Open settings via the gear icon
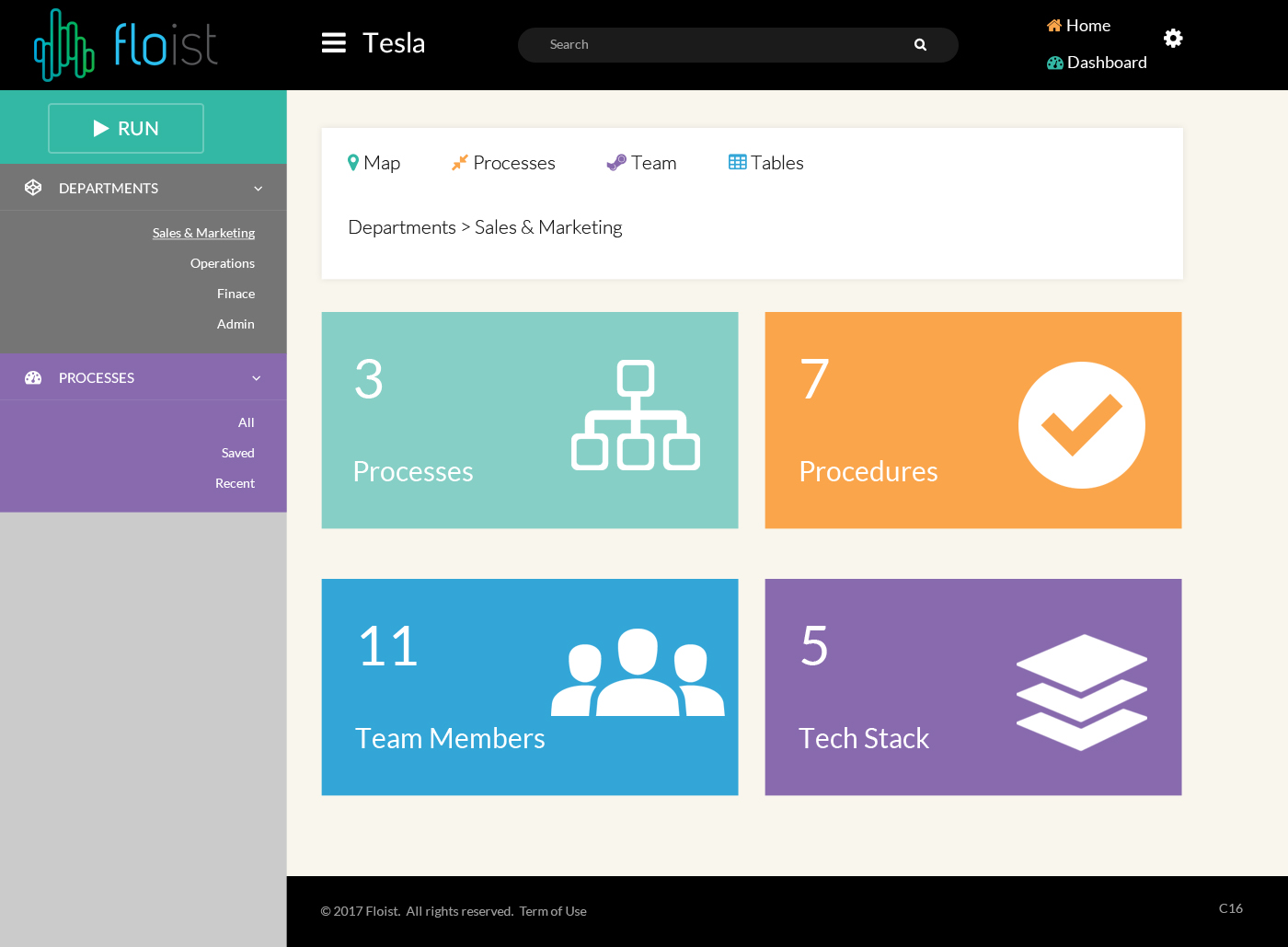1288x947 pixels. click(x=1172, y=38)
